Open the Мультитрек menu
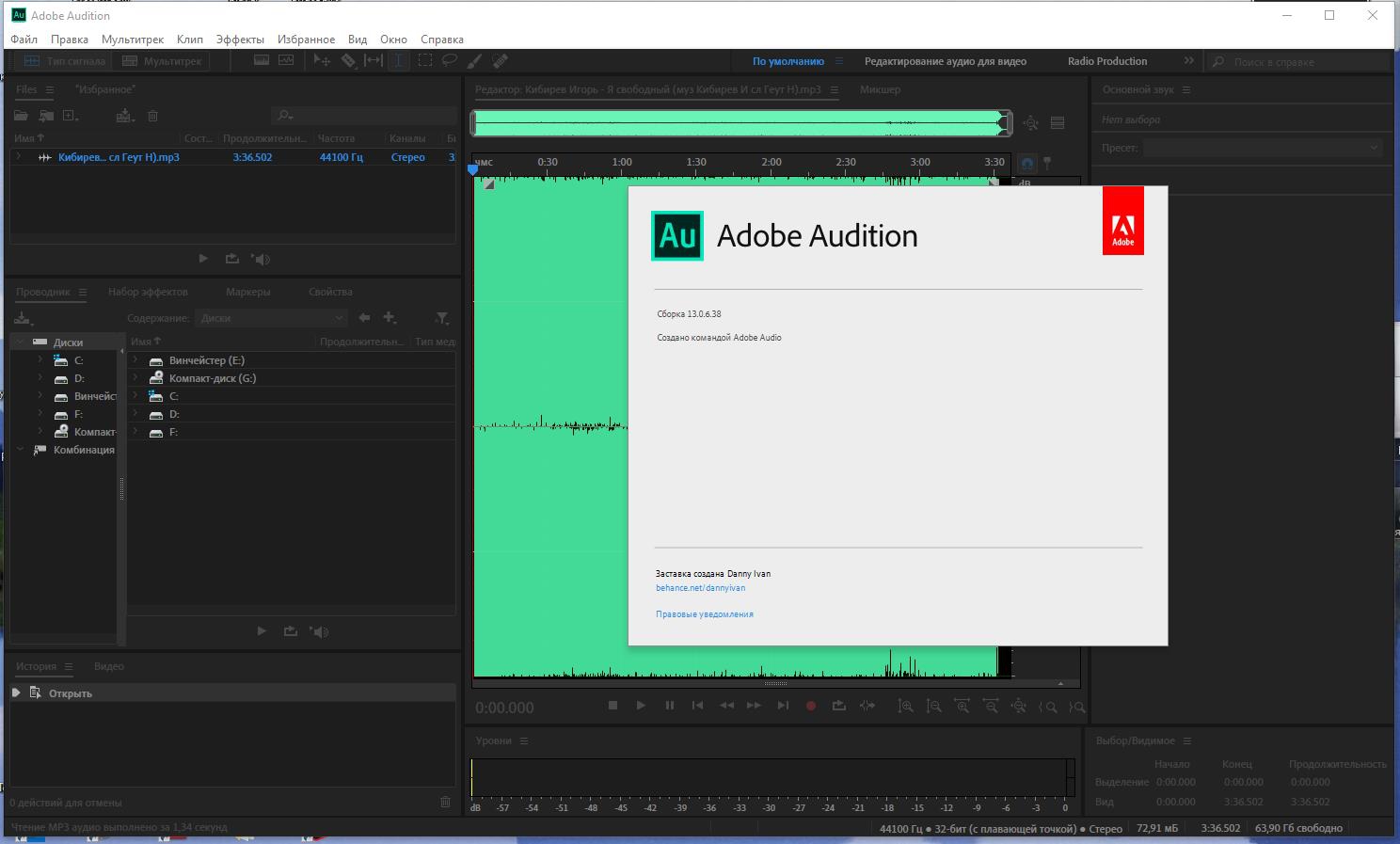 (133, 40)
